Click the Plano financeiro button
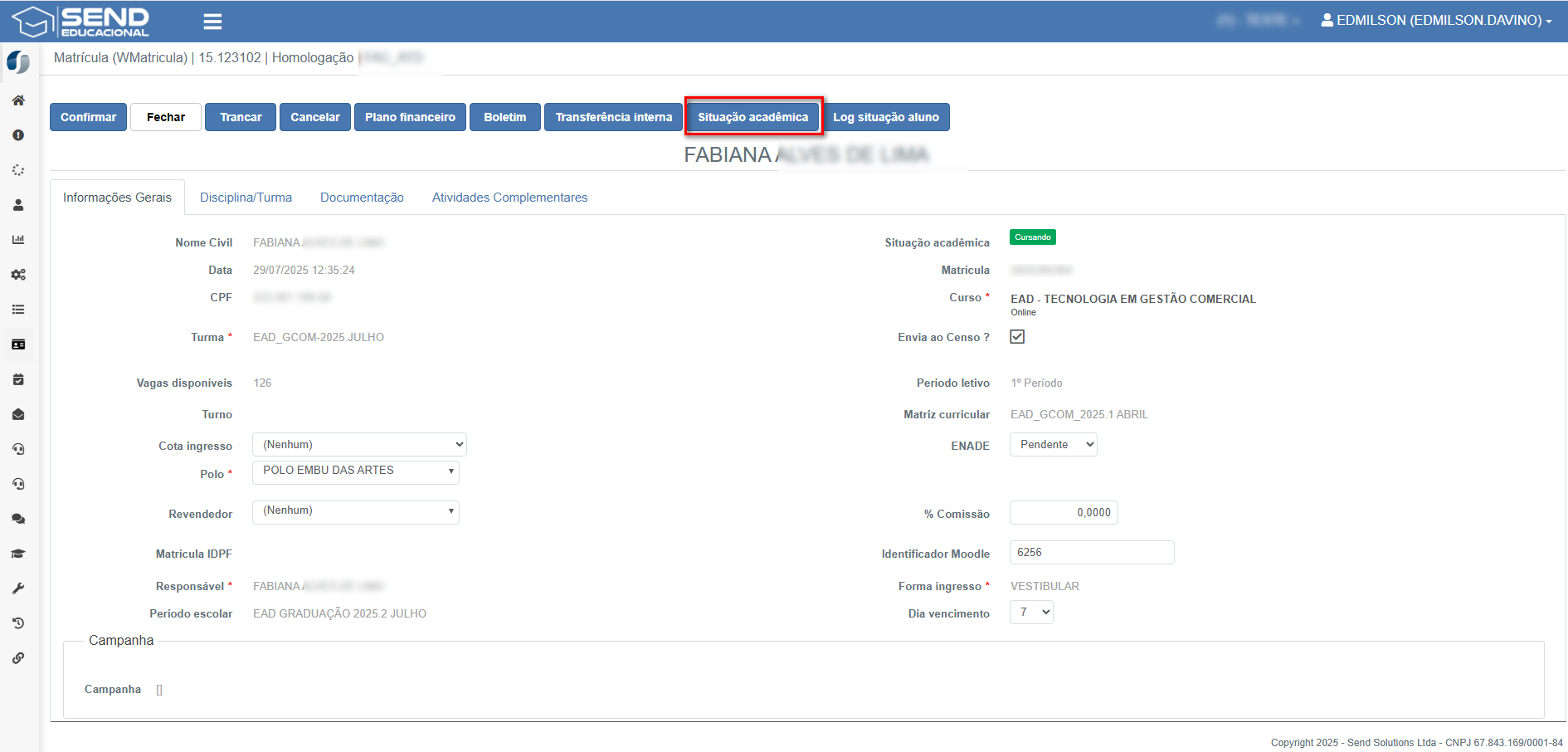 410,117
